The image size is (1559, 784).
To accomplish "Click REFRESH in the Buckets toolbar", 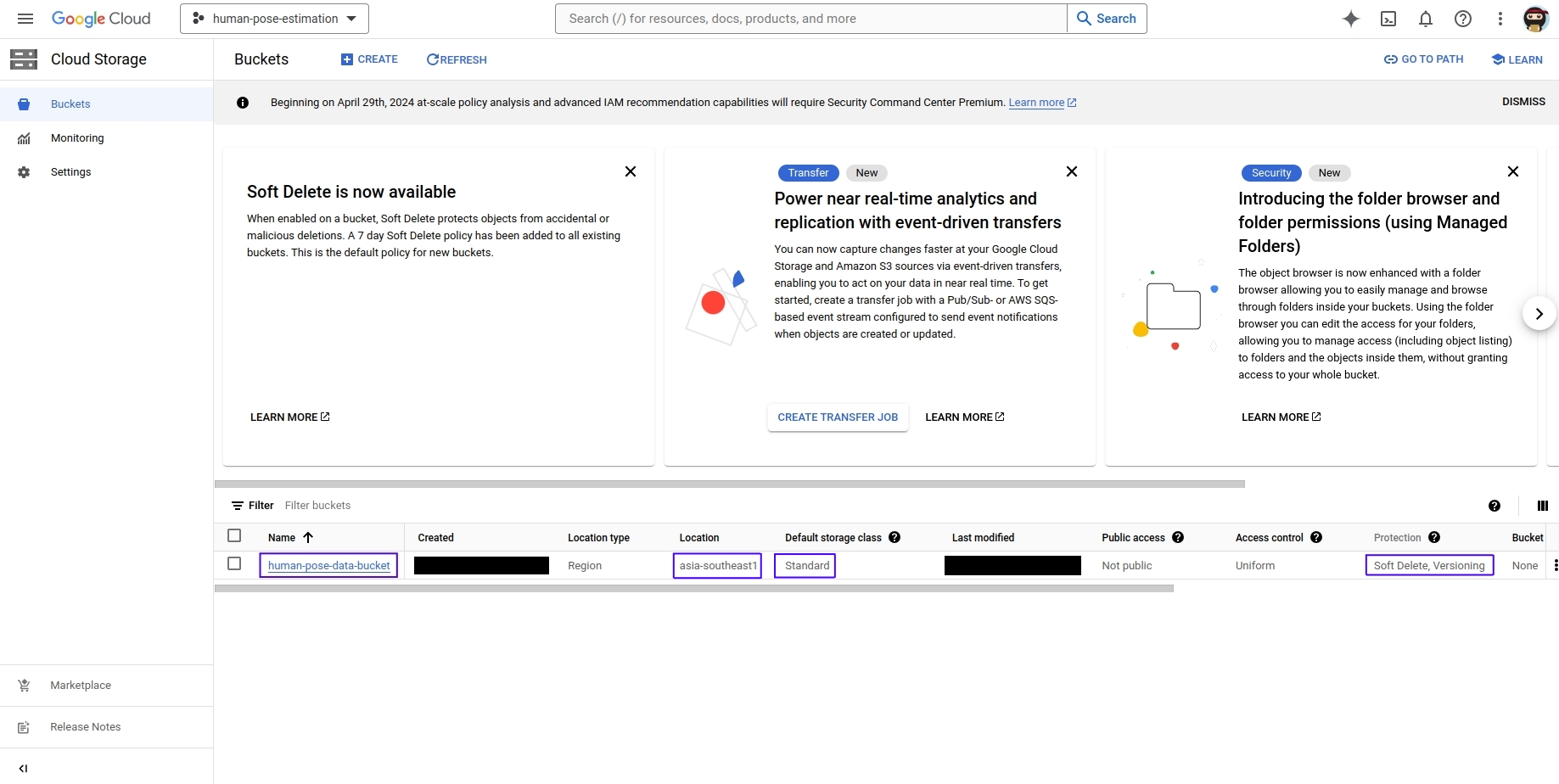I will pos(457,59).
